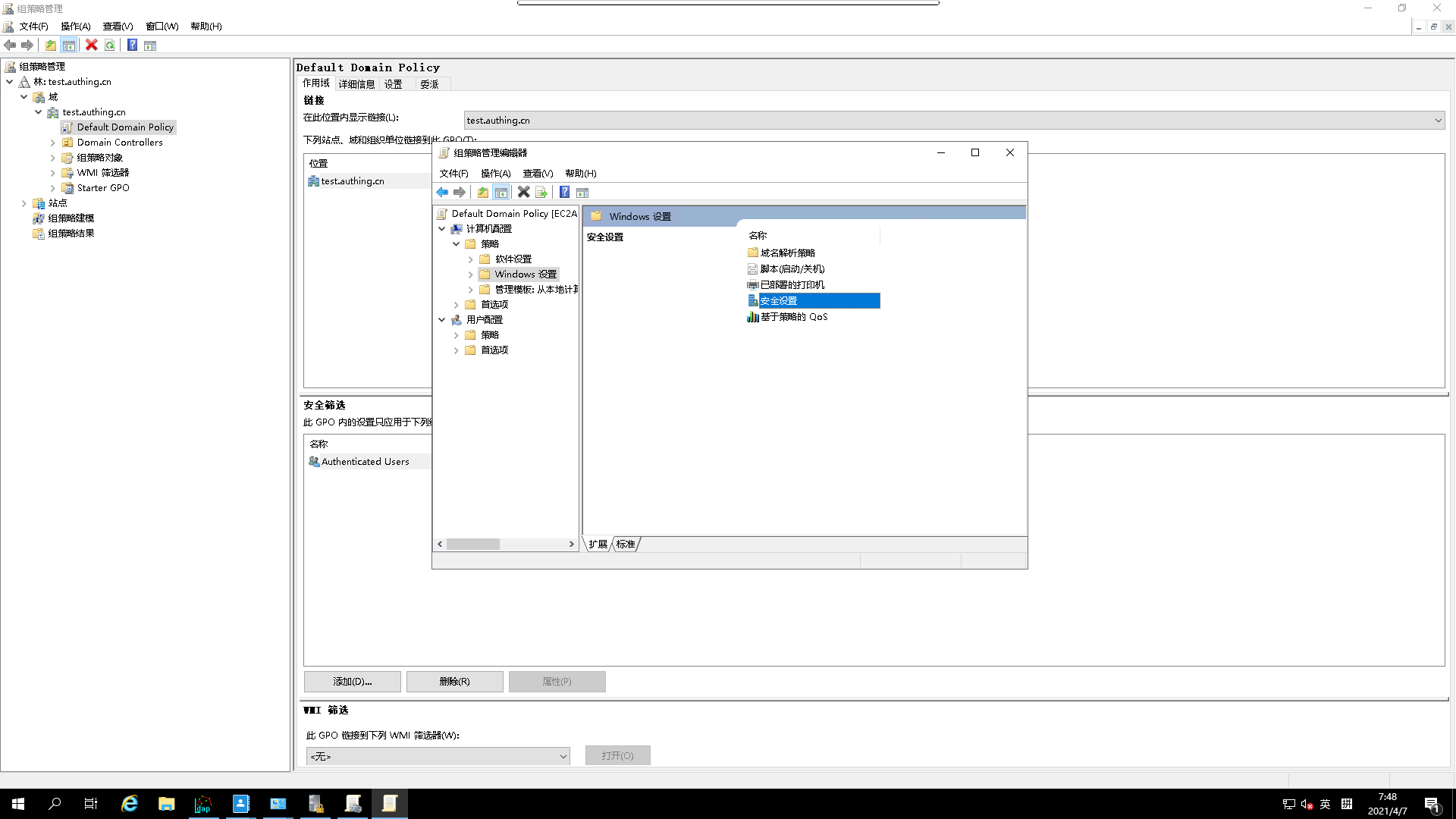Click the refresh icon in main toolbar
This screenshot has height=819, width=1456.
[110, 45]
